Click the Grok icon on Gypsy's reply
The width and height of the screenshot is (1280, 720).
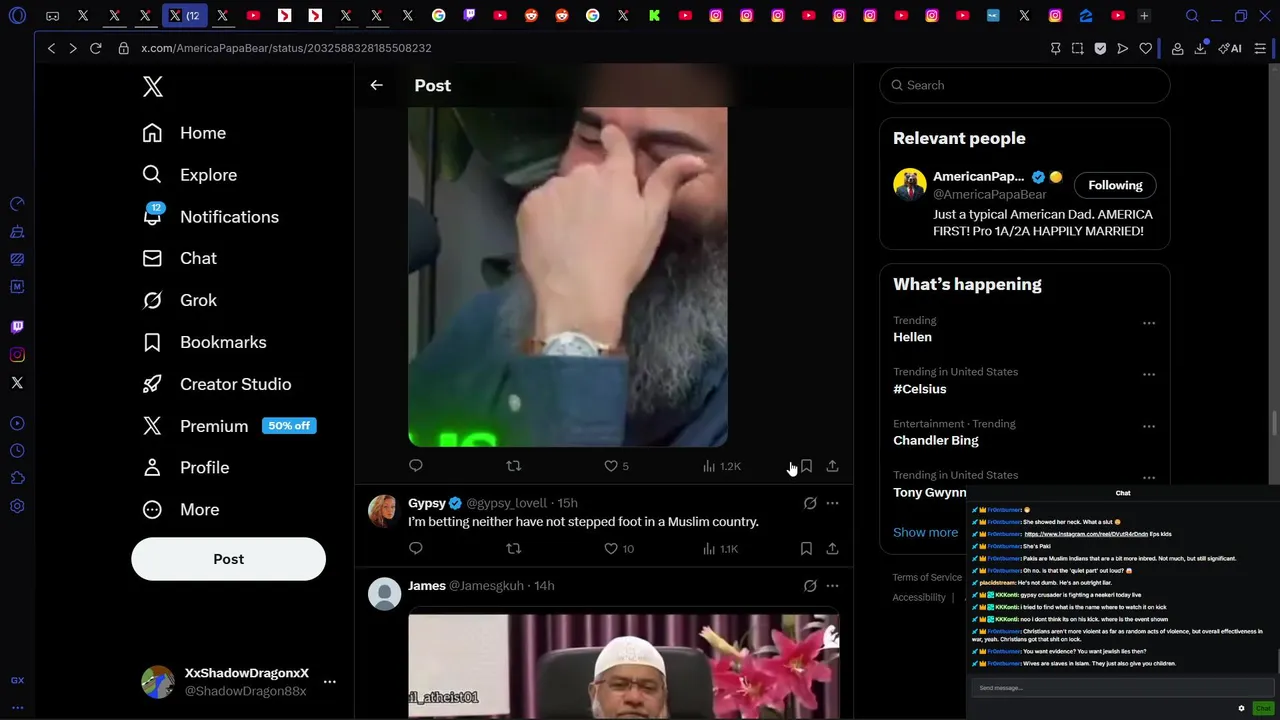(810, 503)
